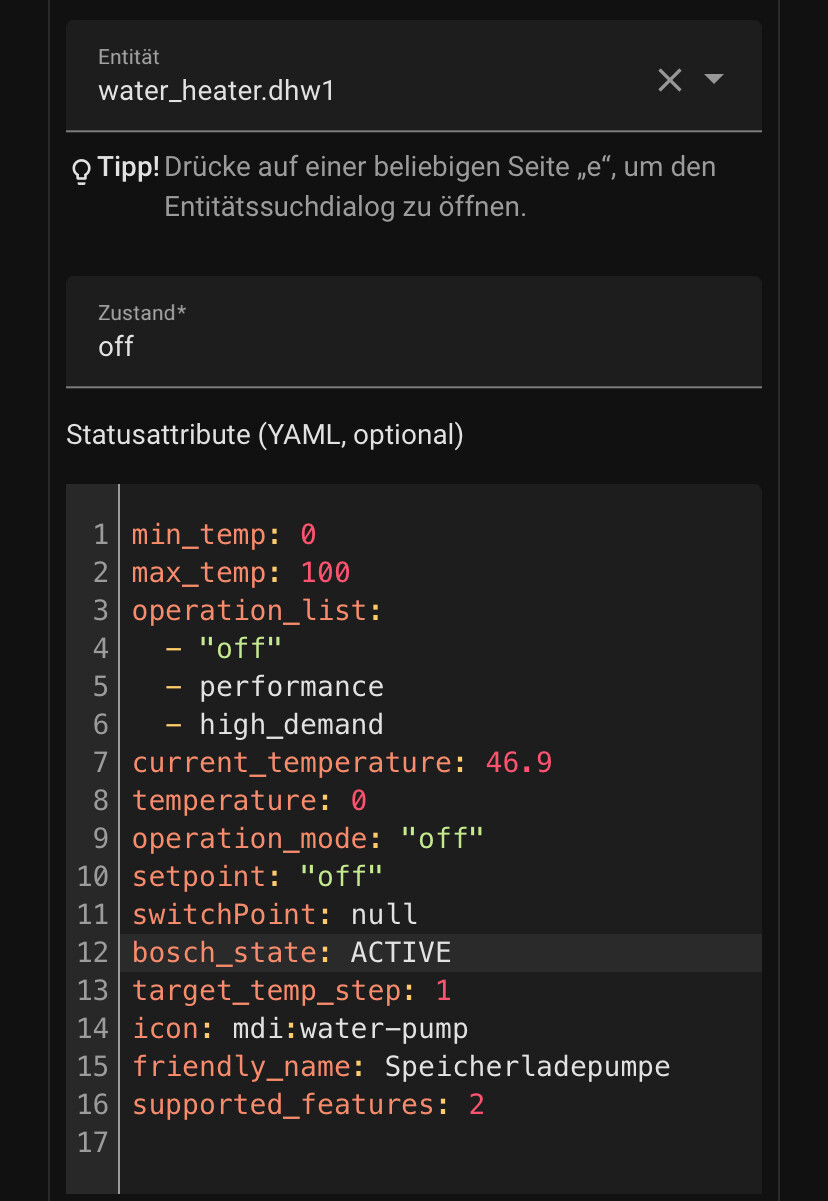
Task: Select the performance list entry
Action: tap(291, 687)
